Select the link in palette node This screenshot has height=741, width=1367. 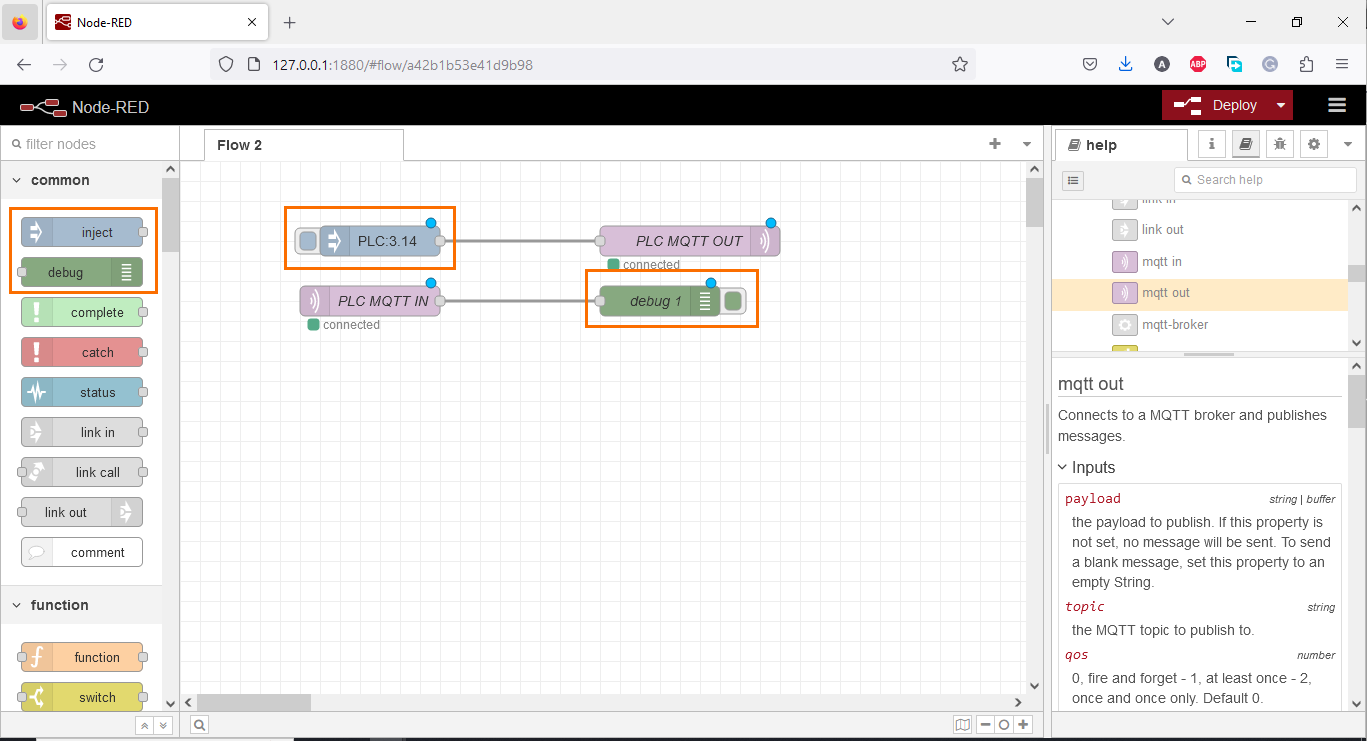(82, 432)
